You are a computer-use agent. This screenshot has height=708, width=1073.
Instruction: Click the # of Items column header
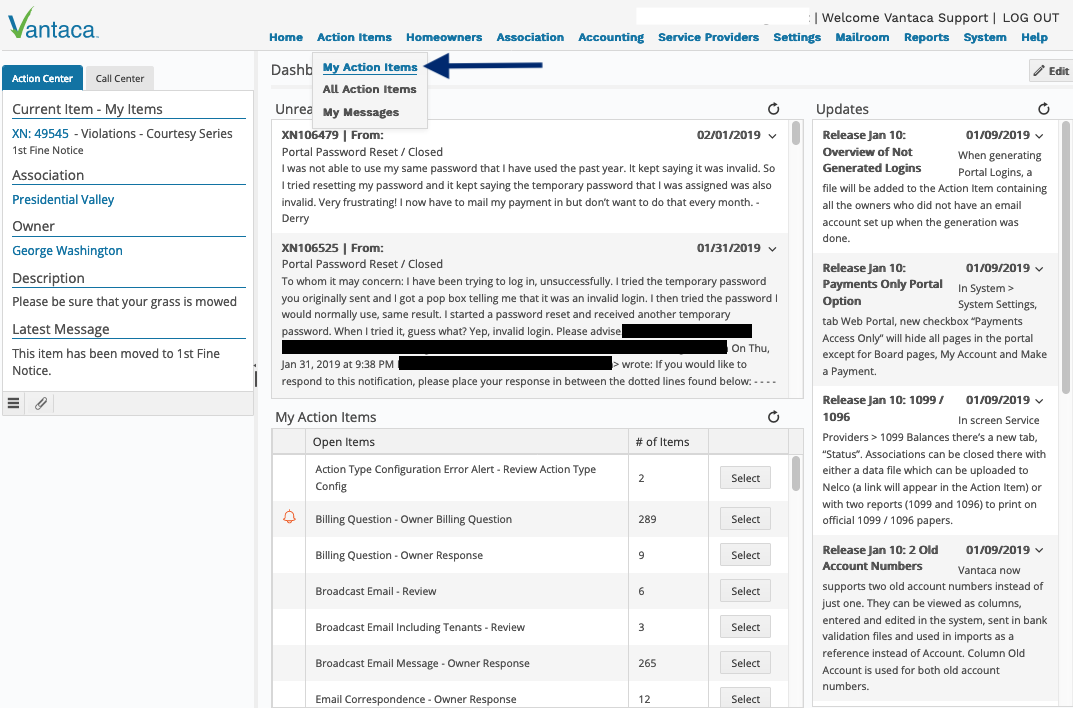point(668,442)
